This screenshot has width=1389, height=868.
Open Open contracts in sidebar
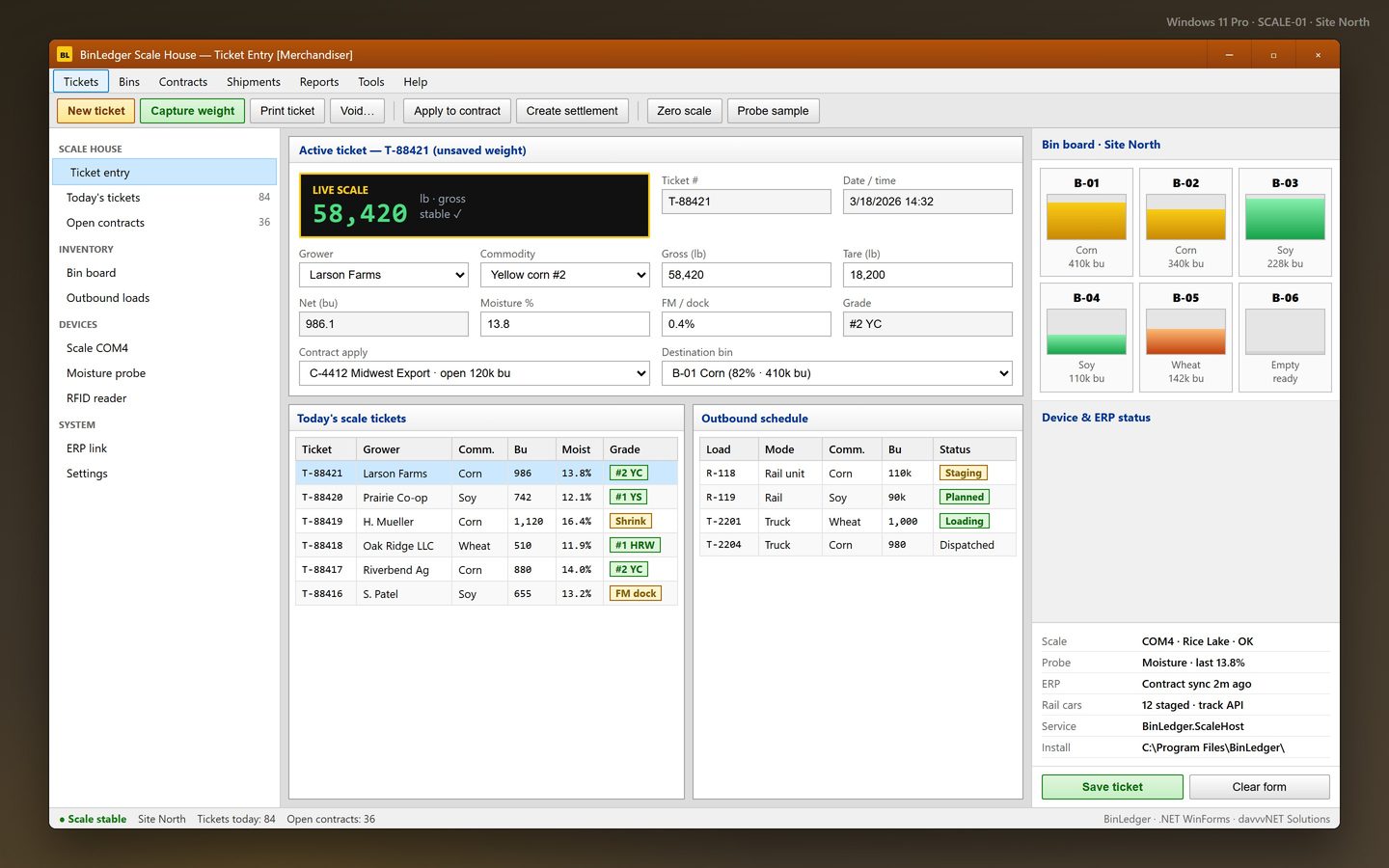[x=164, y=223]
